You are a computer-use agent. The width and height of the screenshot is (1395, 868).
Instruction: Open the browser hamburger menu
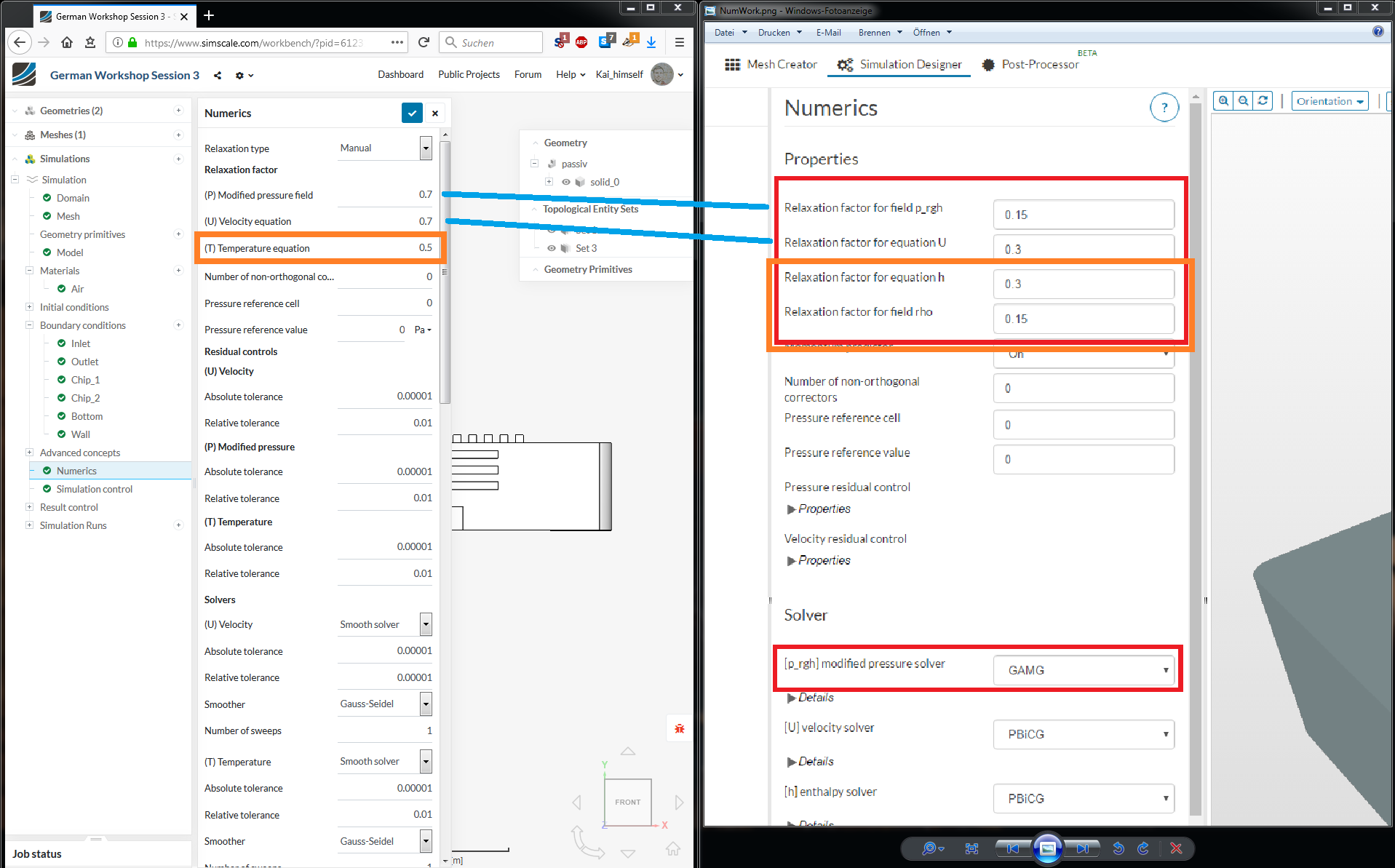[x=680, y=42]
